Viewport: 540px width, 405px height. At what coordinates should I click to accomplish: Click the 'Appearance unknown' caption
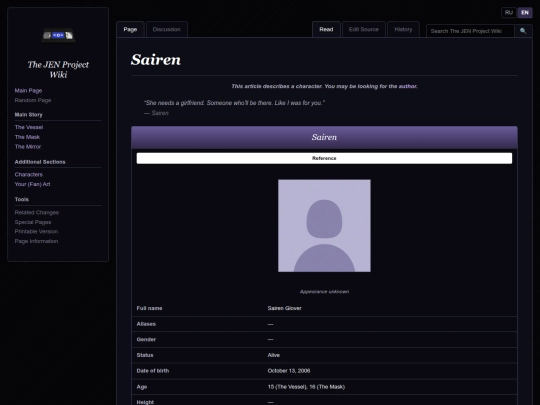[324, 292]
